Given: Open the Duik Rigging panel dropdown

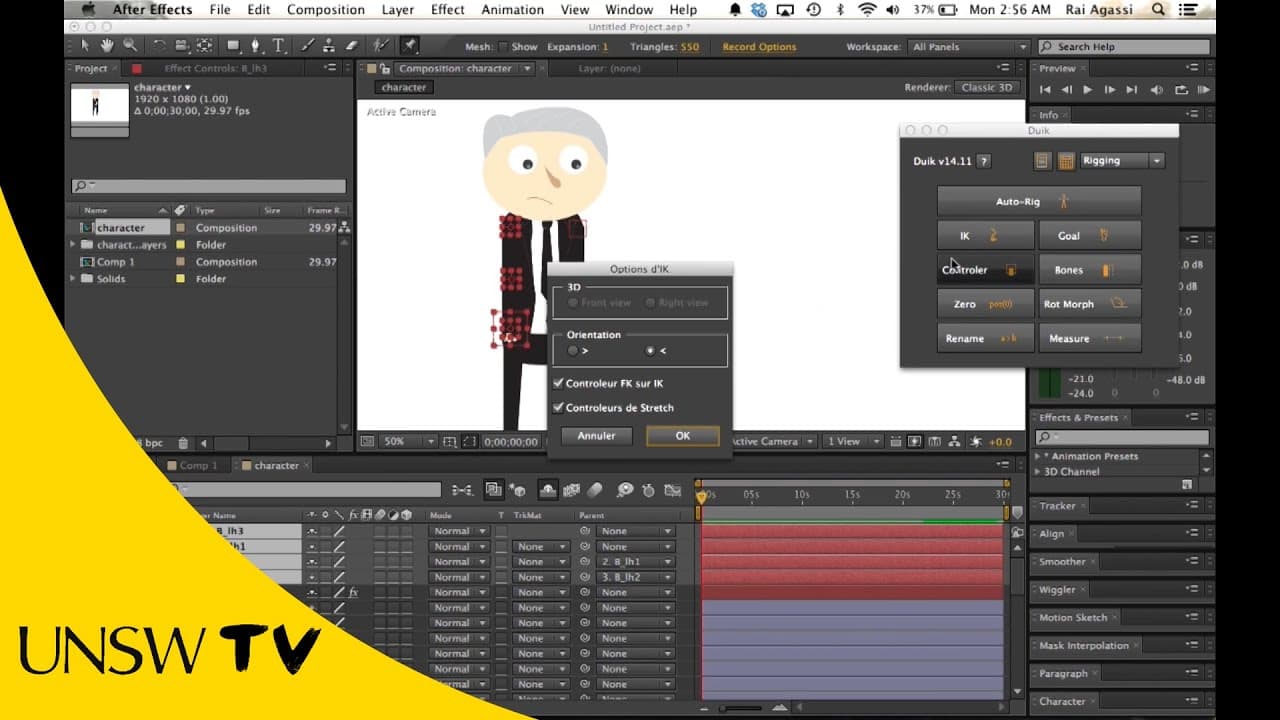Looking at the screenshot, I should click(1123, 161).
